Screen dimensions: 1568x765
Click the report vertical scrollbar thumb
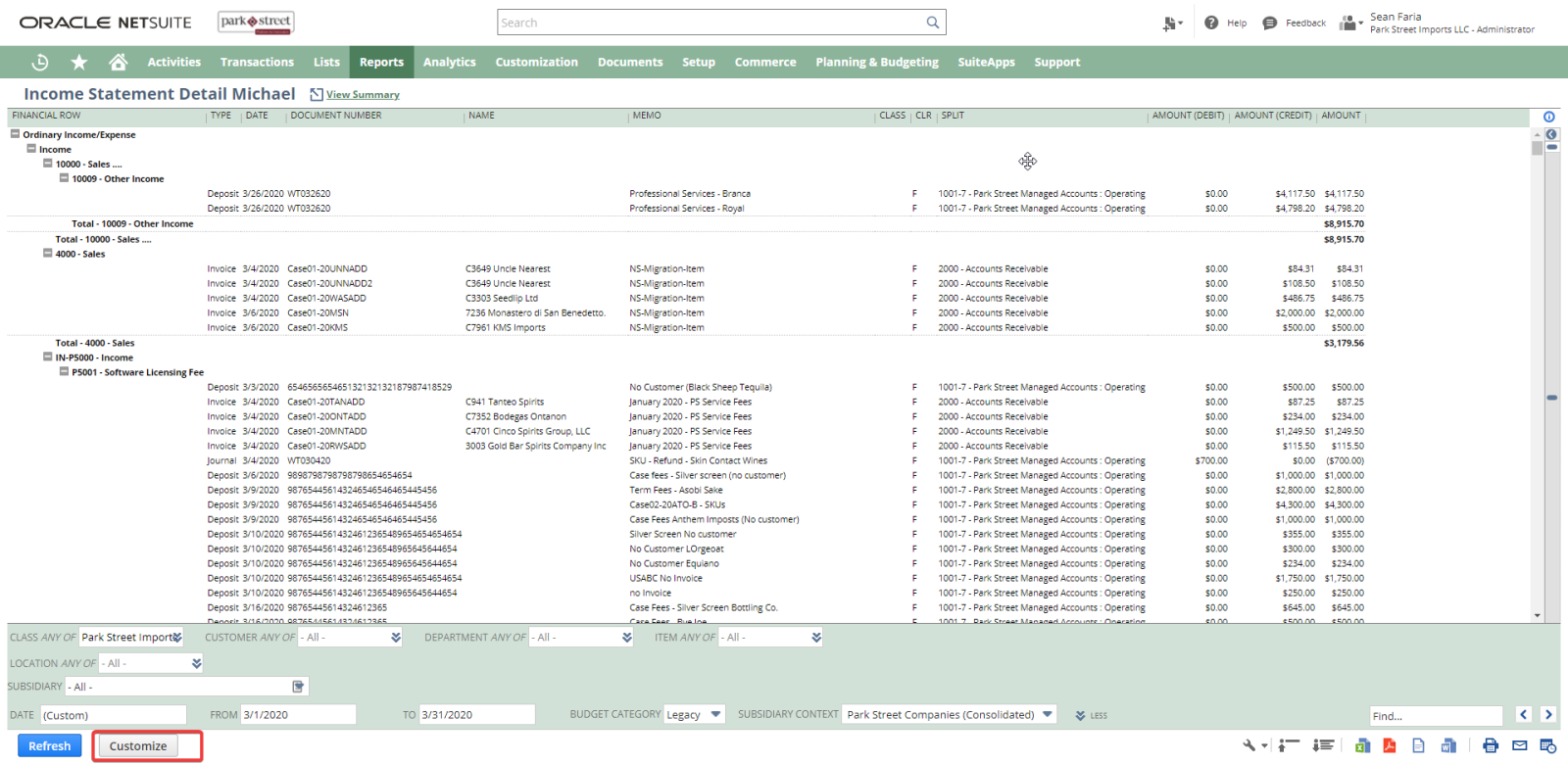1537,148
